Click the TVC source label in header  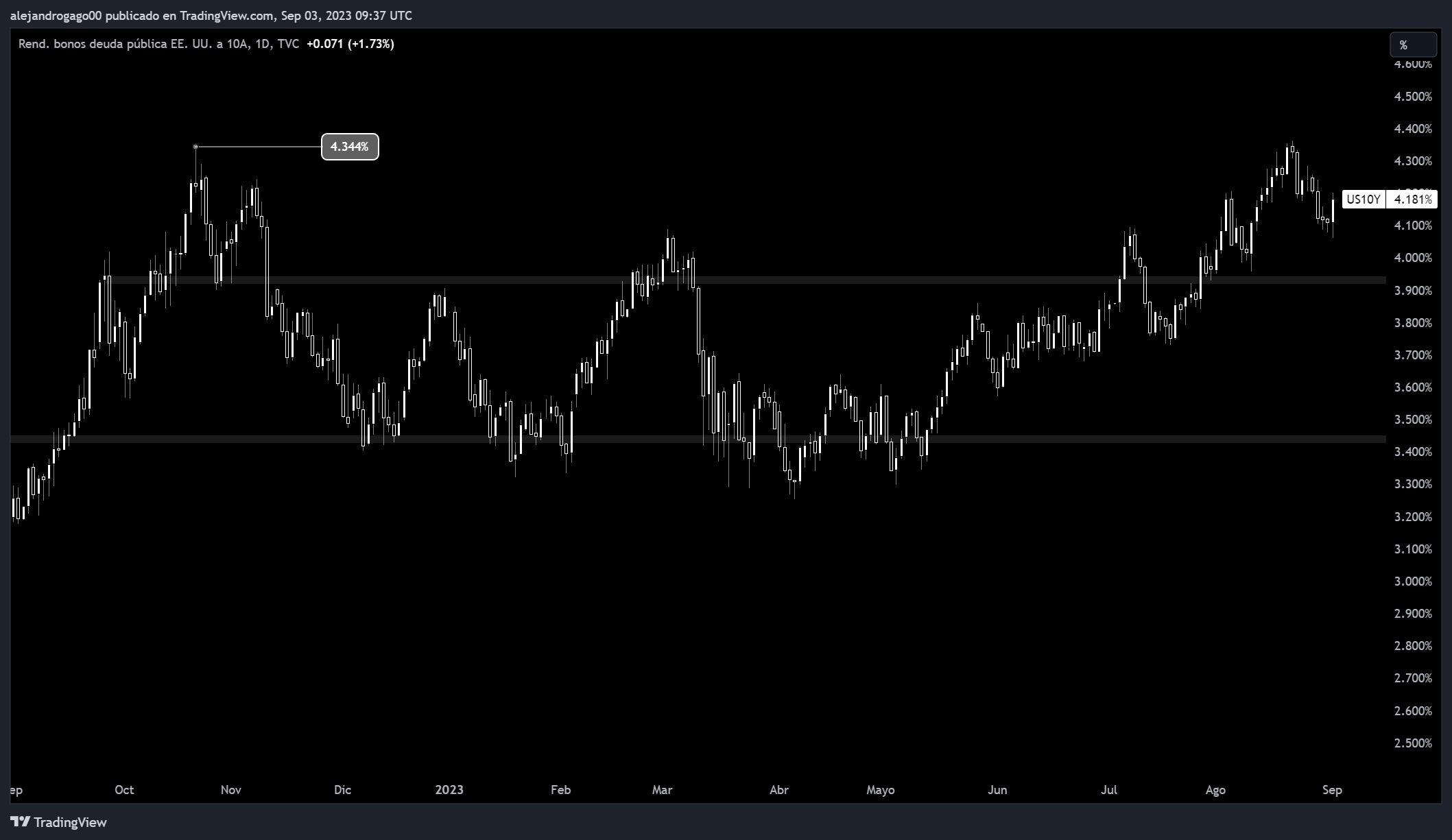point(288,44)
